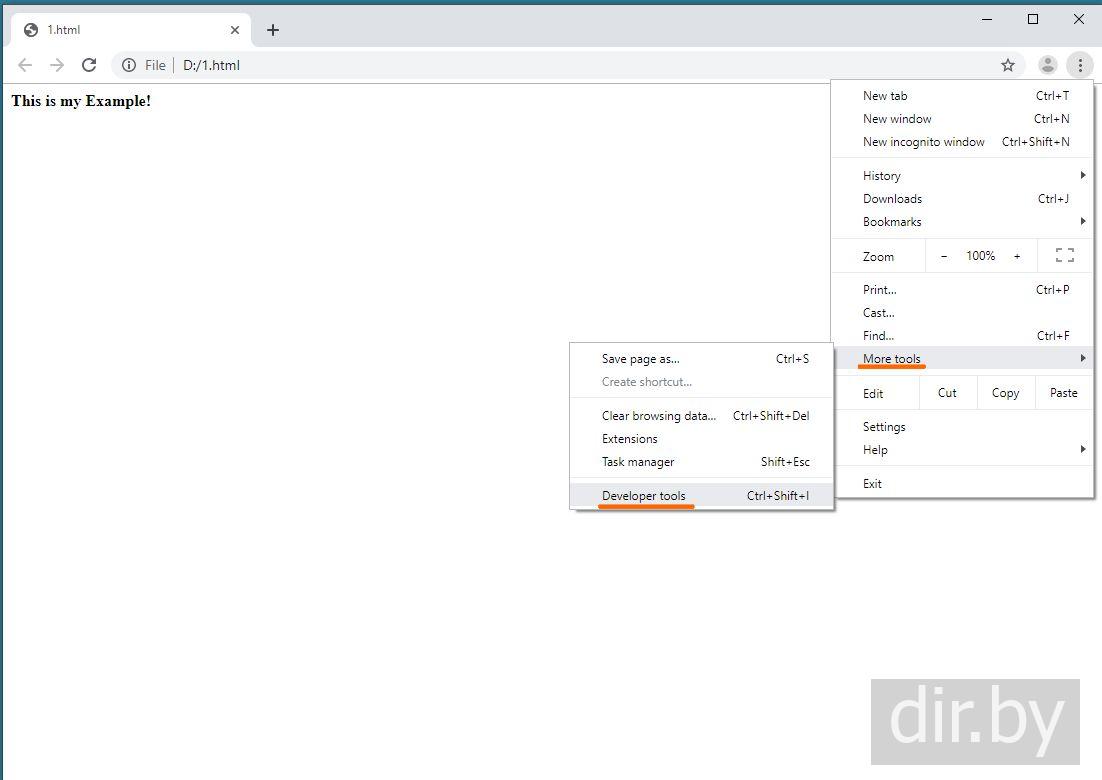Image resolution: width=1102 pixels, height=780 pixels.
Task: Increase zoom with the plus button
Action: tap(1017, 256)
